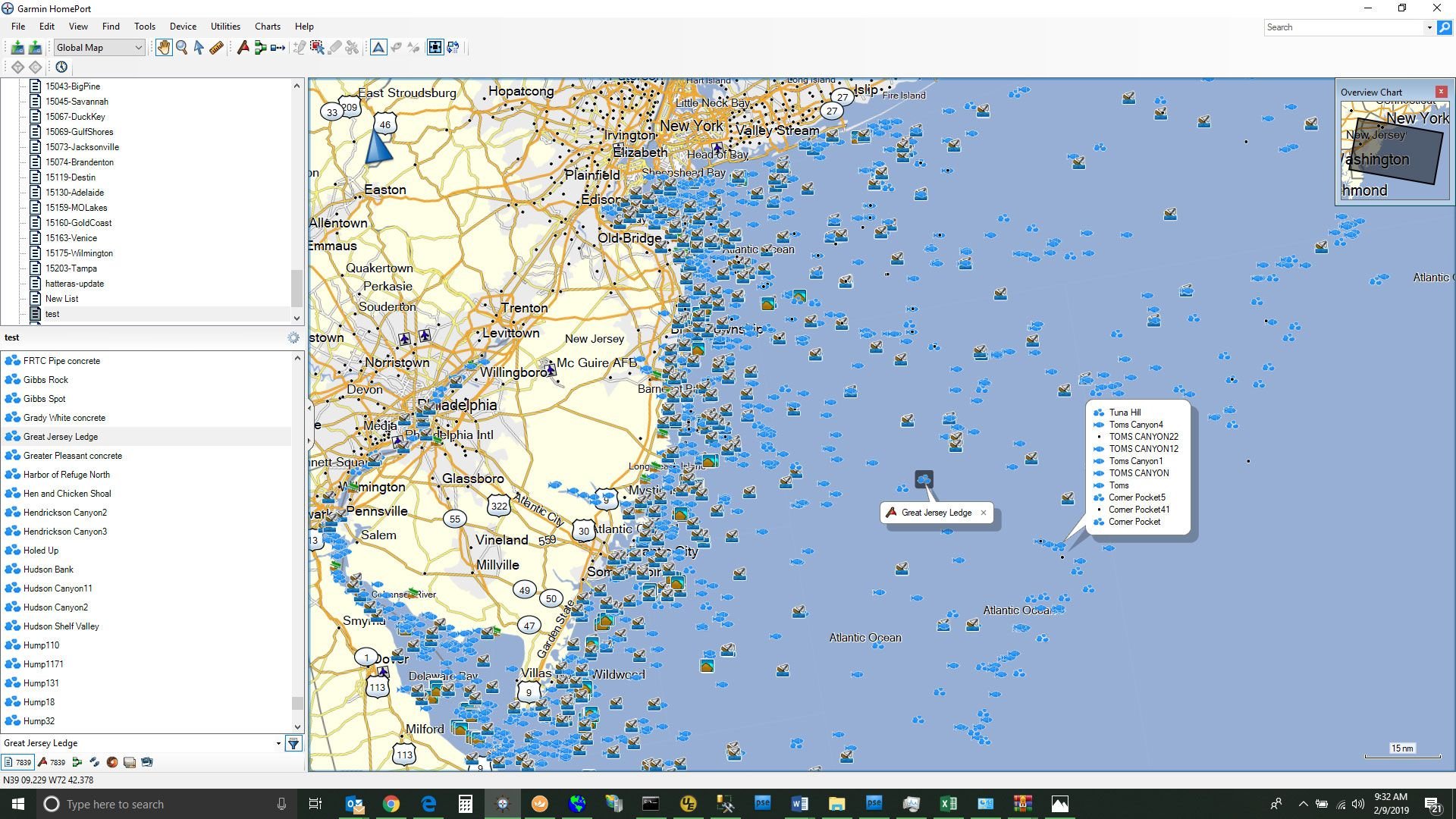Open the Find menu

111,27
